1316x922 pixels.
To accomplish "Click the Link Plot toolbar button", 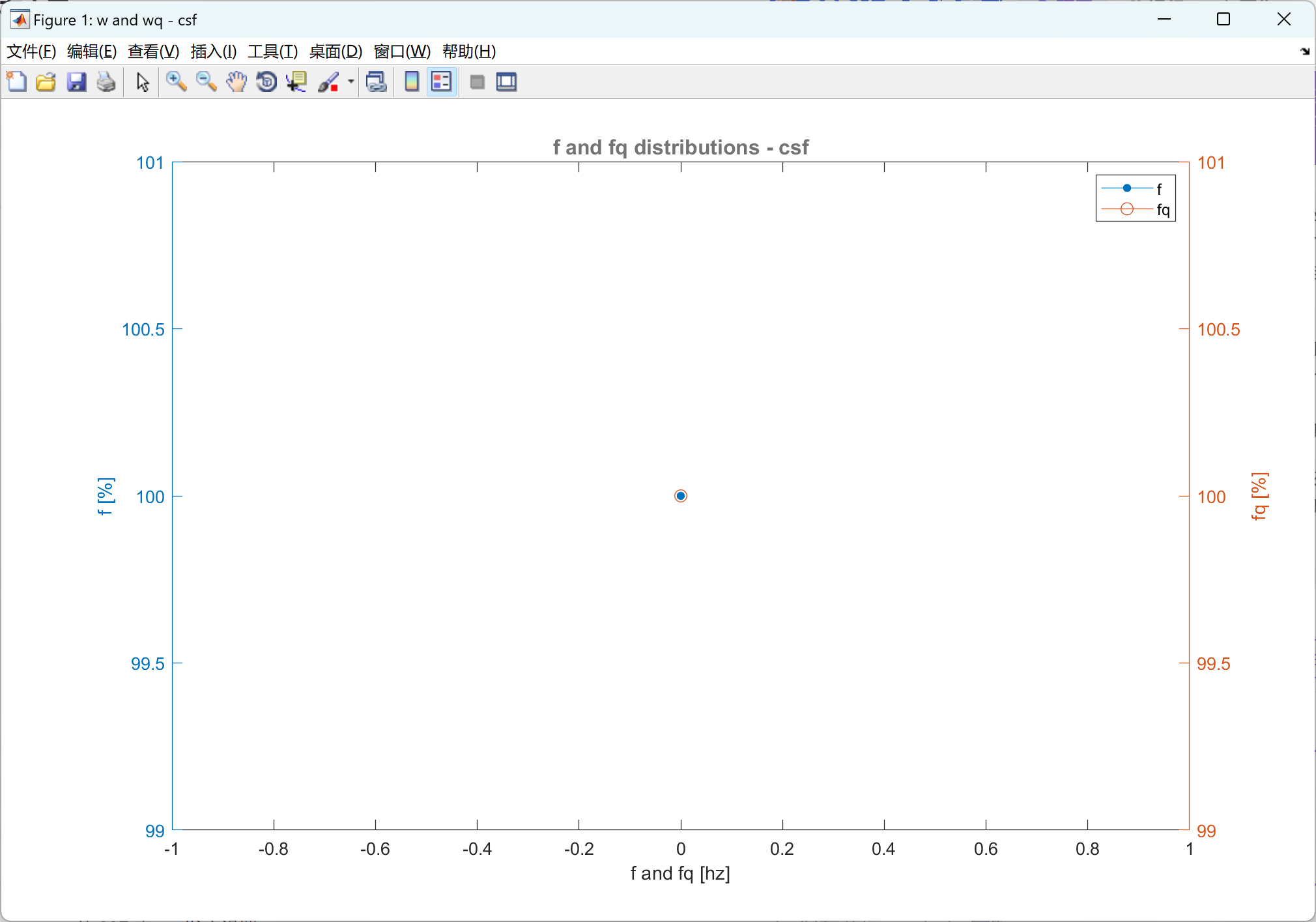I will click(x=377, y=82).
